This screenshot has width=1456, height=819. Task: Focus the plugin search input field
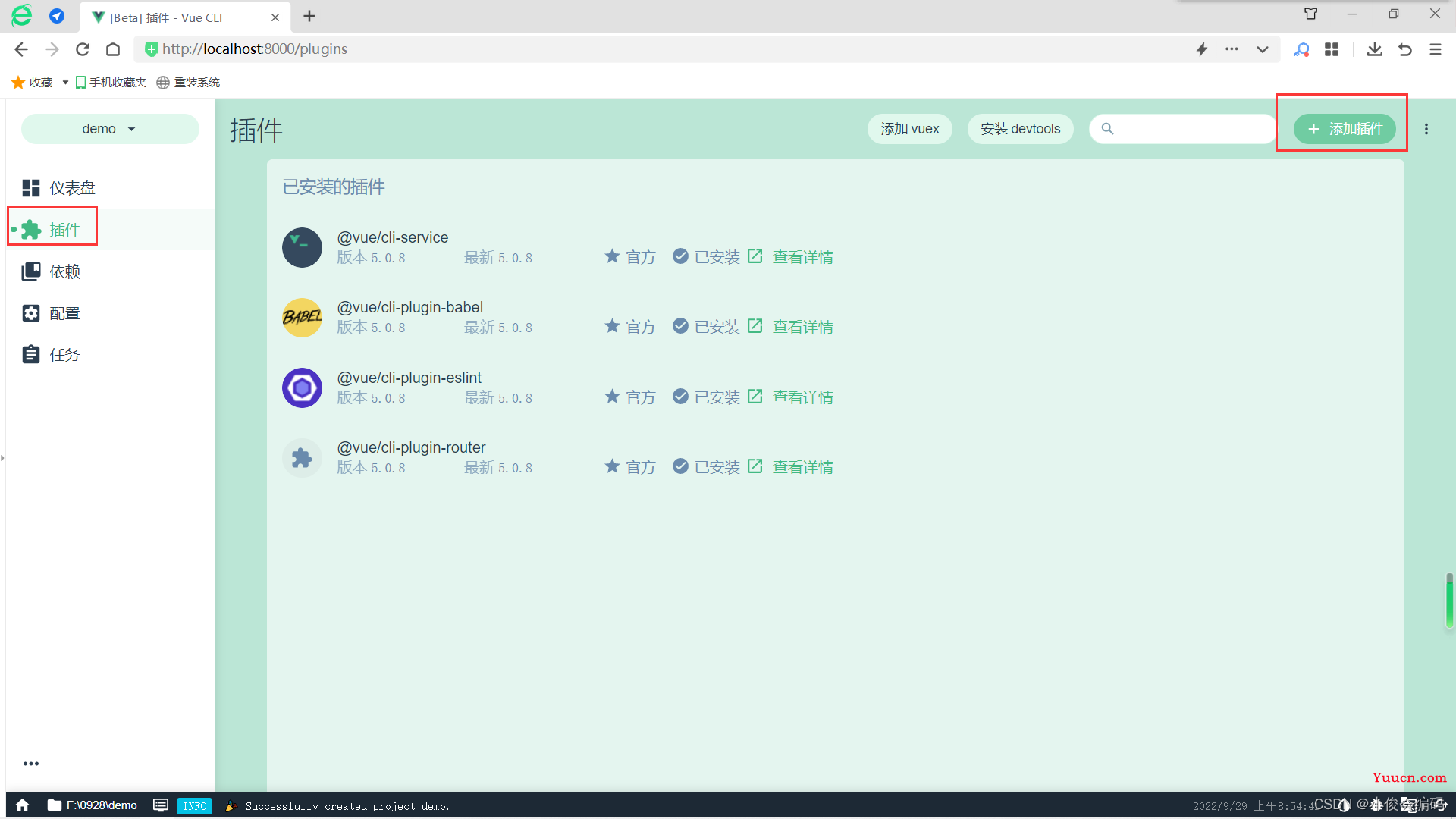[x=1183, y=129]
